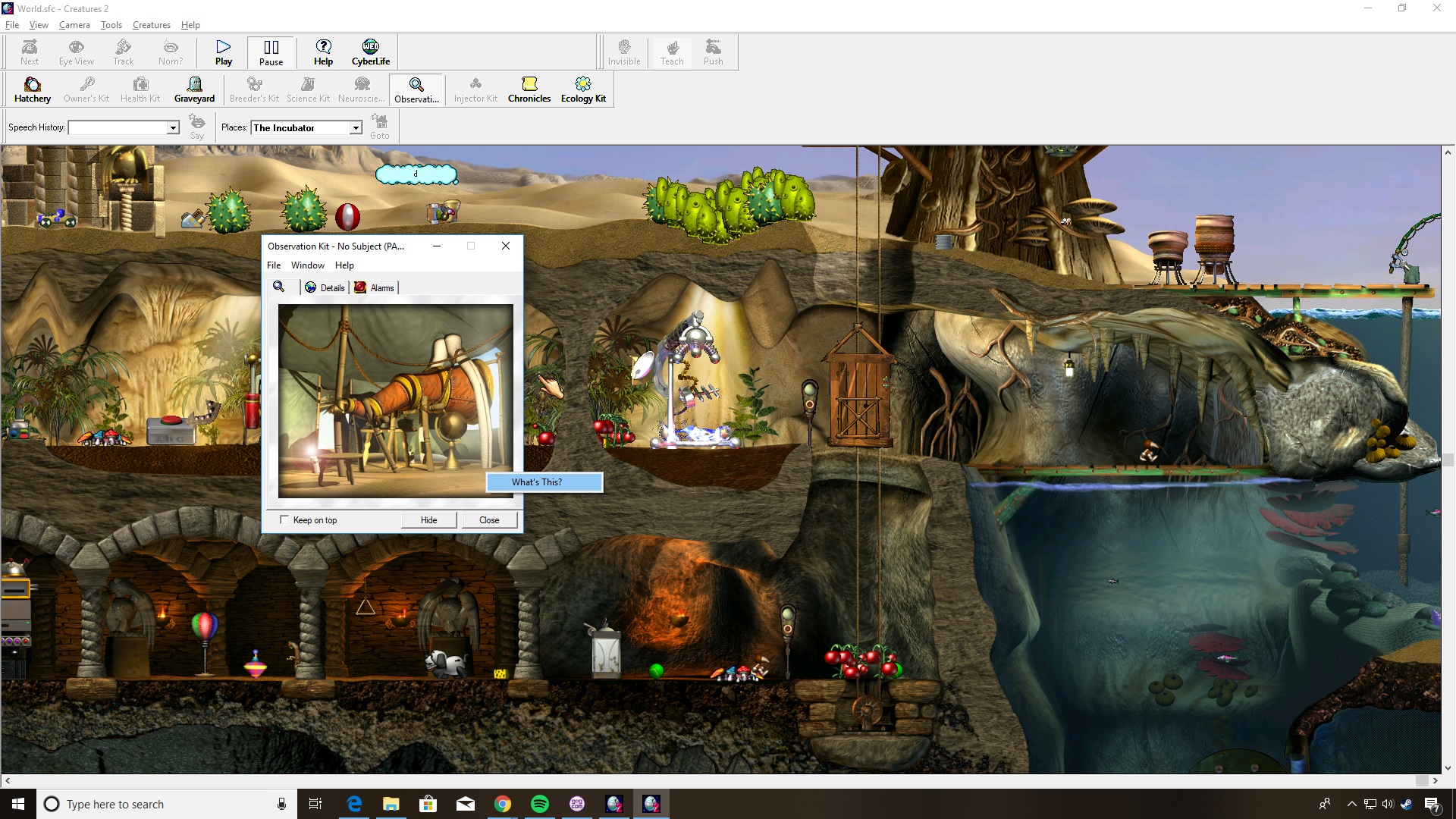Select the magnifier tab in Observation Kit
Viewport: 1456px width, 819px height.
[279, 287]
